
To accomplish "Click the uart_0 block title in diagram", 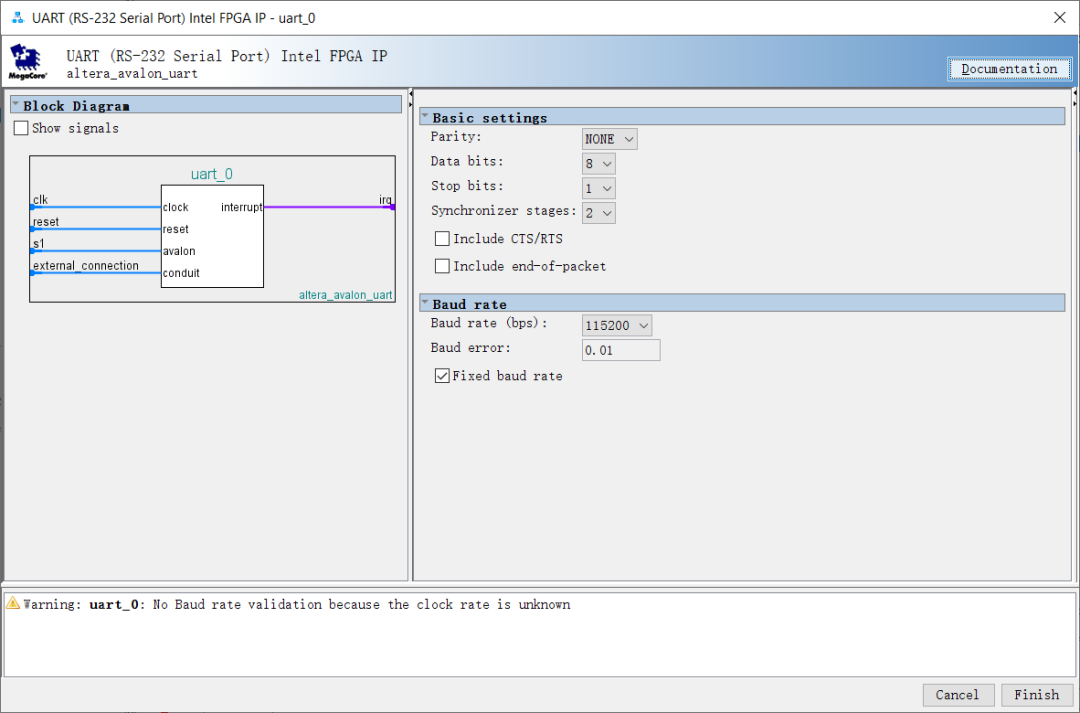I will [x=211, y=174].
